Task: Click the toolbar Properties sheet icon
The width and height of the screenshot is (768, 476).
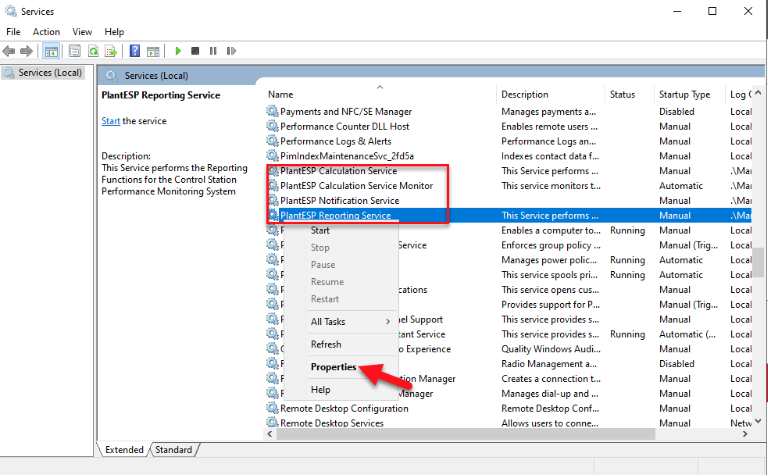Action: (74, 51)
